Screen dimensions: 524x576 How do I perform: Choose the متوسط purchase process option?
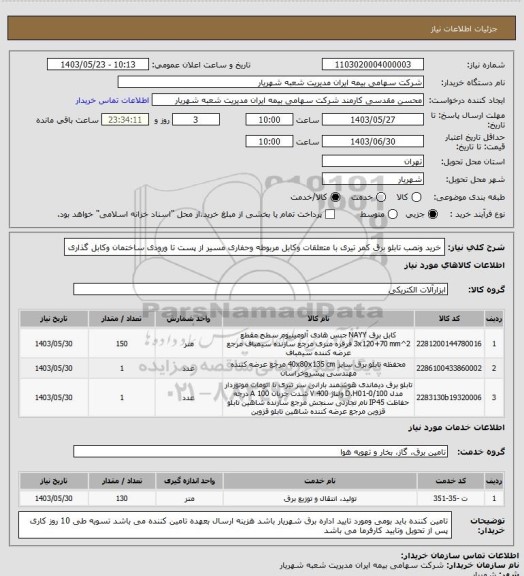click(393, 214)
